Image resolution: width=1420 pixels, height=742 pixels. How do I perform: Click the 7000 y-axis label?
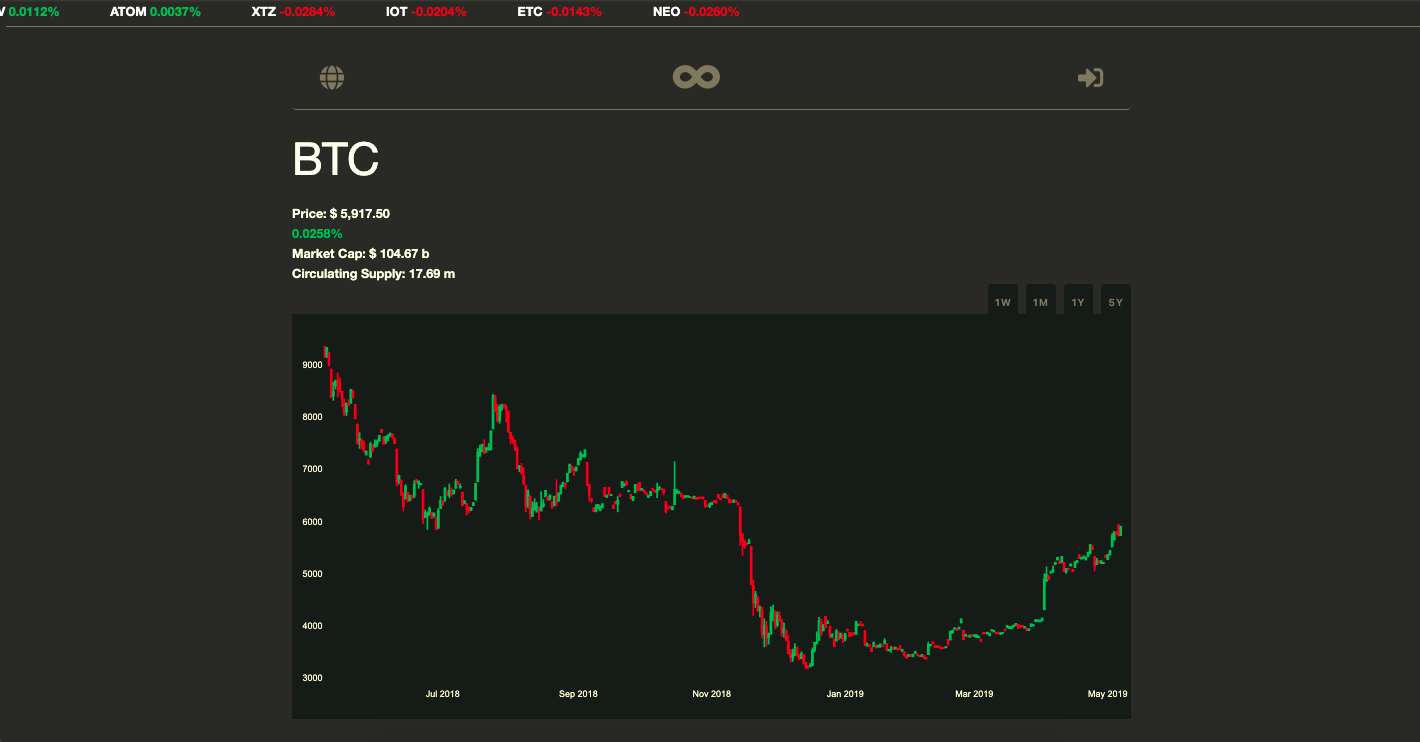point(311,469)
